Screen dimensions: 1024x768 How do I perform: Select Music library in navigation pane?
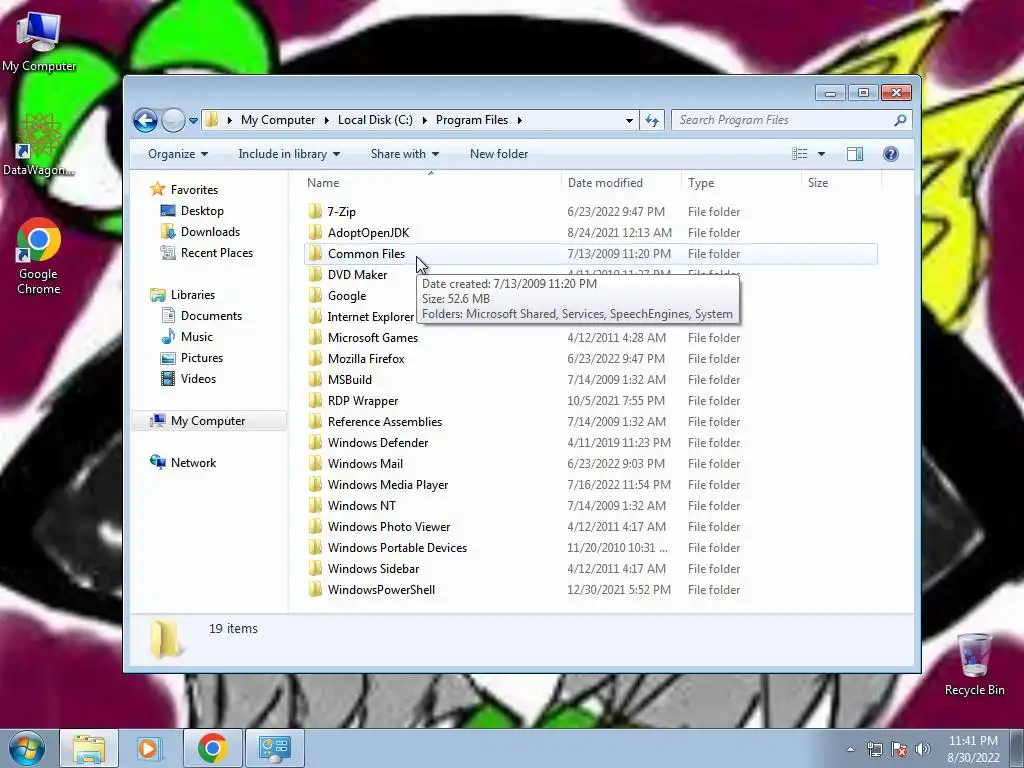pyautogui.click(x=197, y=337)
